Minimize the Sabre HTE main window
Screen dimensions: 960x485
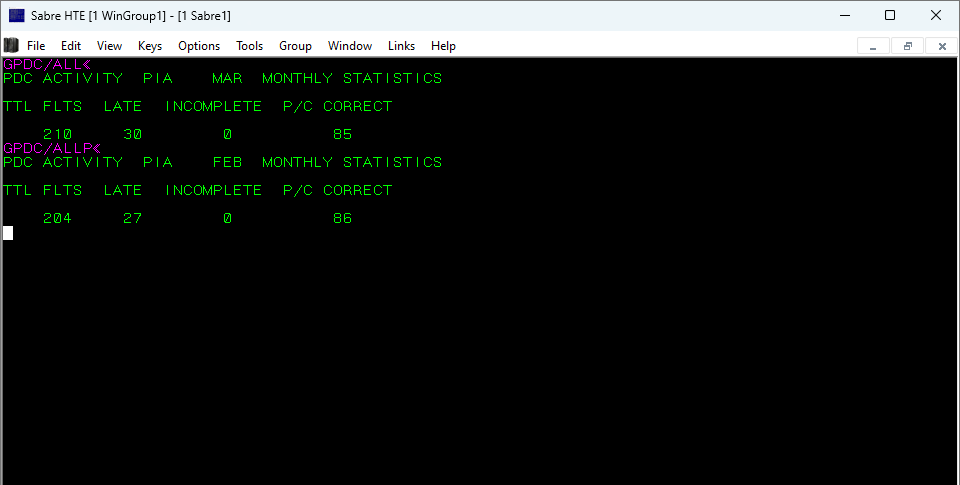click(x=843, y=15)
